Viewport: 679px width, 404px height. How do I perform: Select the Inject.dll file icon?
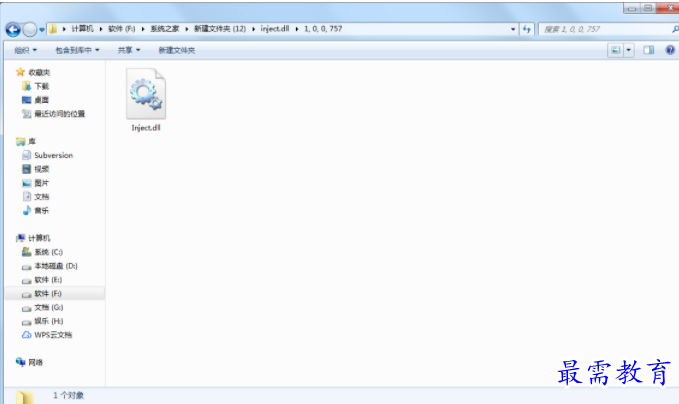(146, 94)
